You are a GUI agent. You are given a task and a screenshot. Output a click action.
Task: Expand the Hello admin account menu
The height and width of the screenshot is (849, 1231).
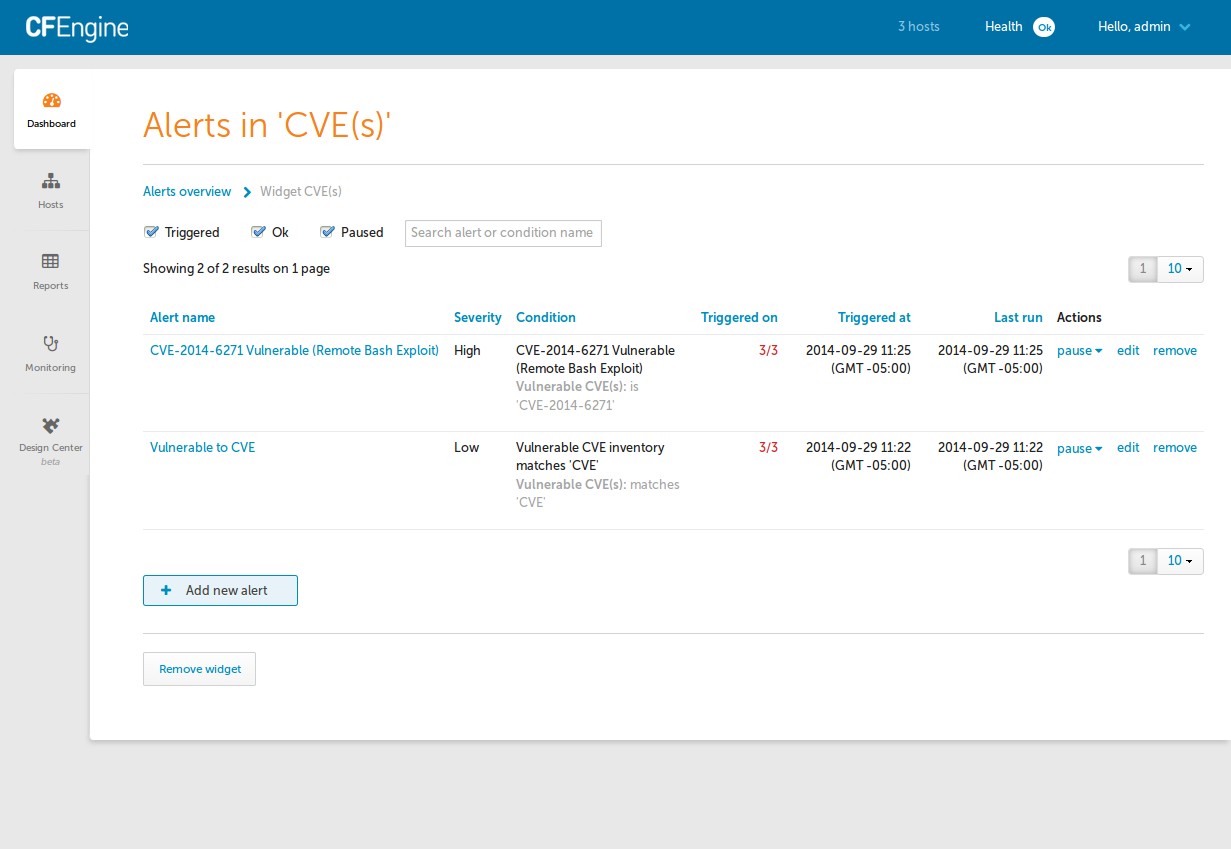coord(1143,27)
